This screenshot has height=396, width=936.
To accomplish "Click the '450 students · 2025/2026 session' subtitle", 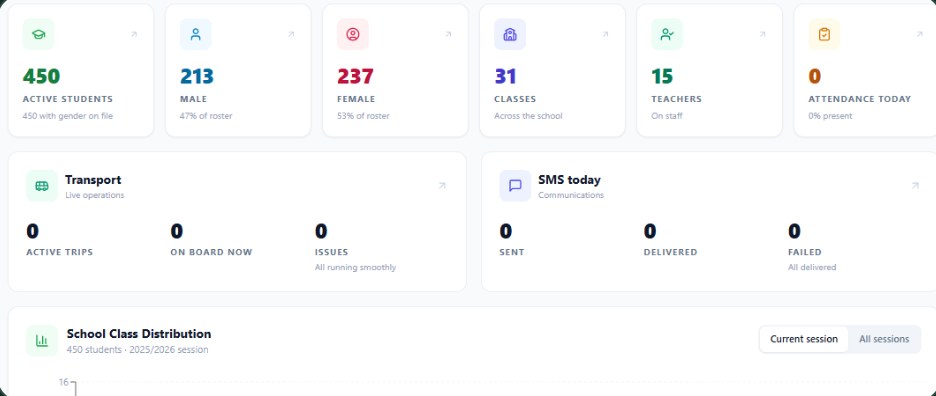I will (137, 350).
